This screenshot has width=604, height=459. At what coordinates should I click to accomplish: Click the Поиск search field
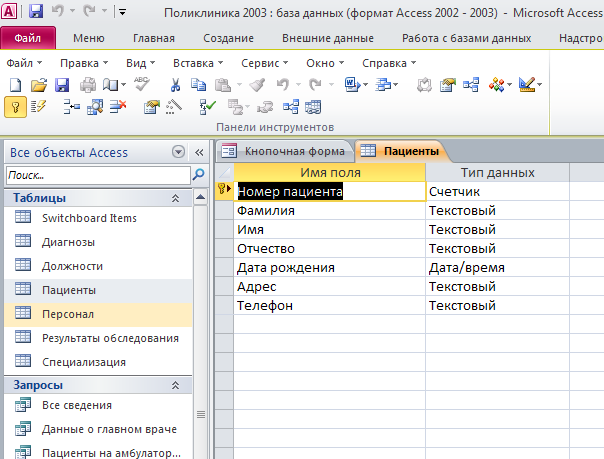click(x=98, y=175)
